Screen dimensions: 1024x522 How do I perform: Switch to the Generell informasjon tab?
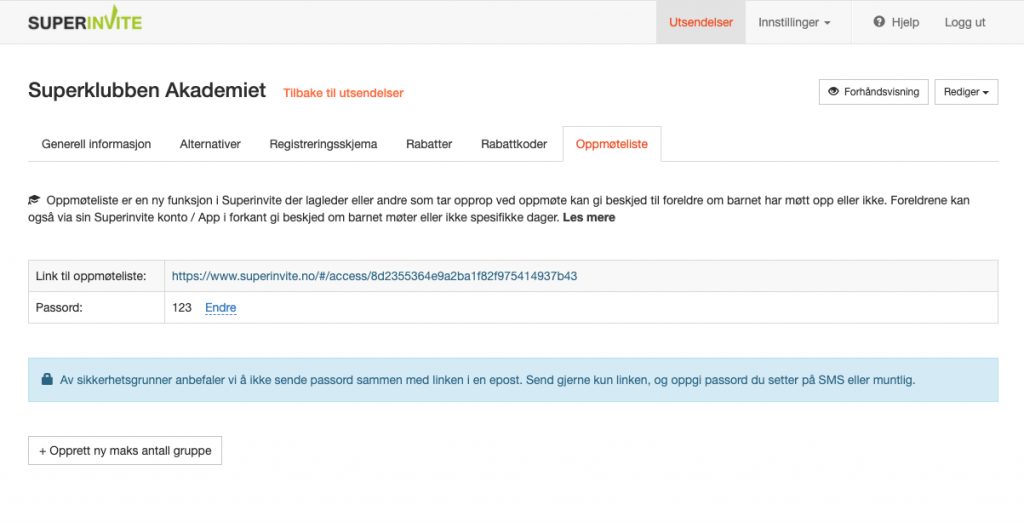click(x=96, y=144)
